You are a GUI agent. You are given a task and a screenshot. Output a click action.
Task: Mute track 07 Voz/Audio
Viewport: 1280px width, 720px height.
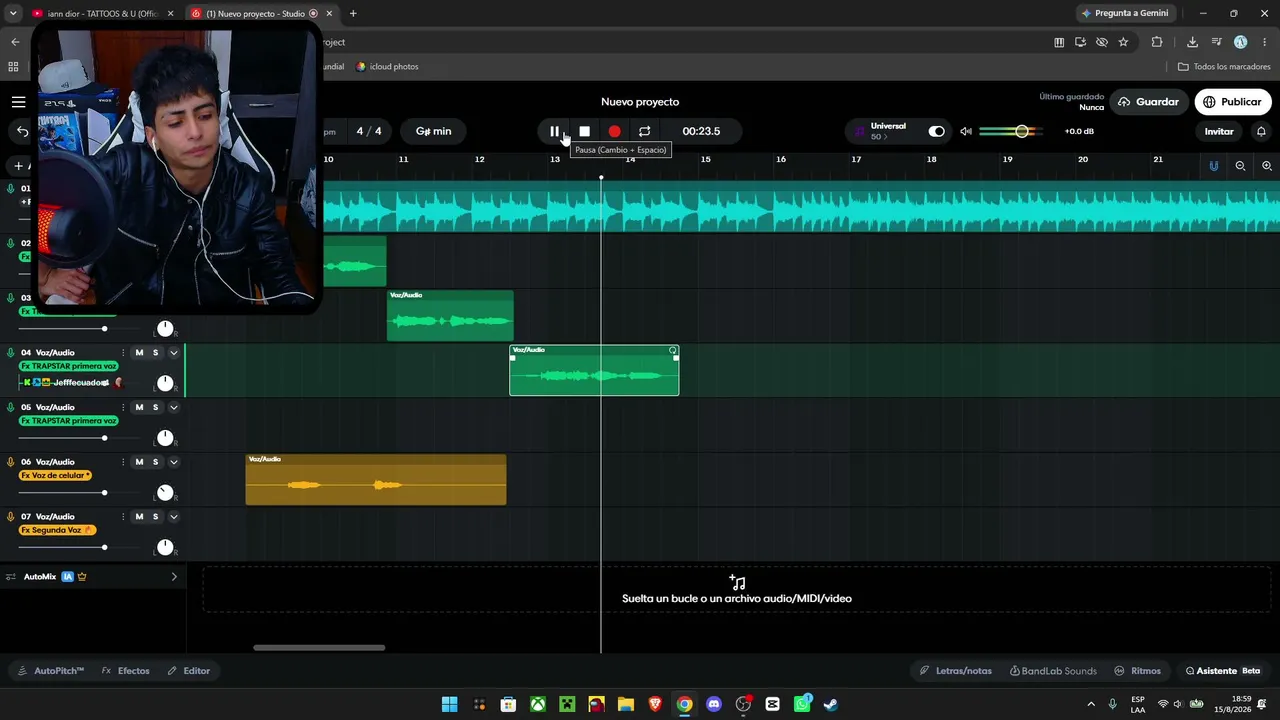(x=139, y=517)
